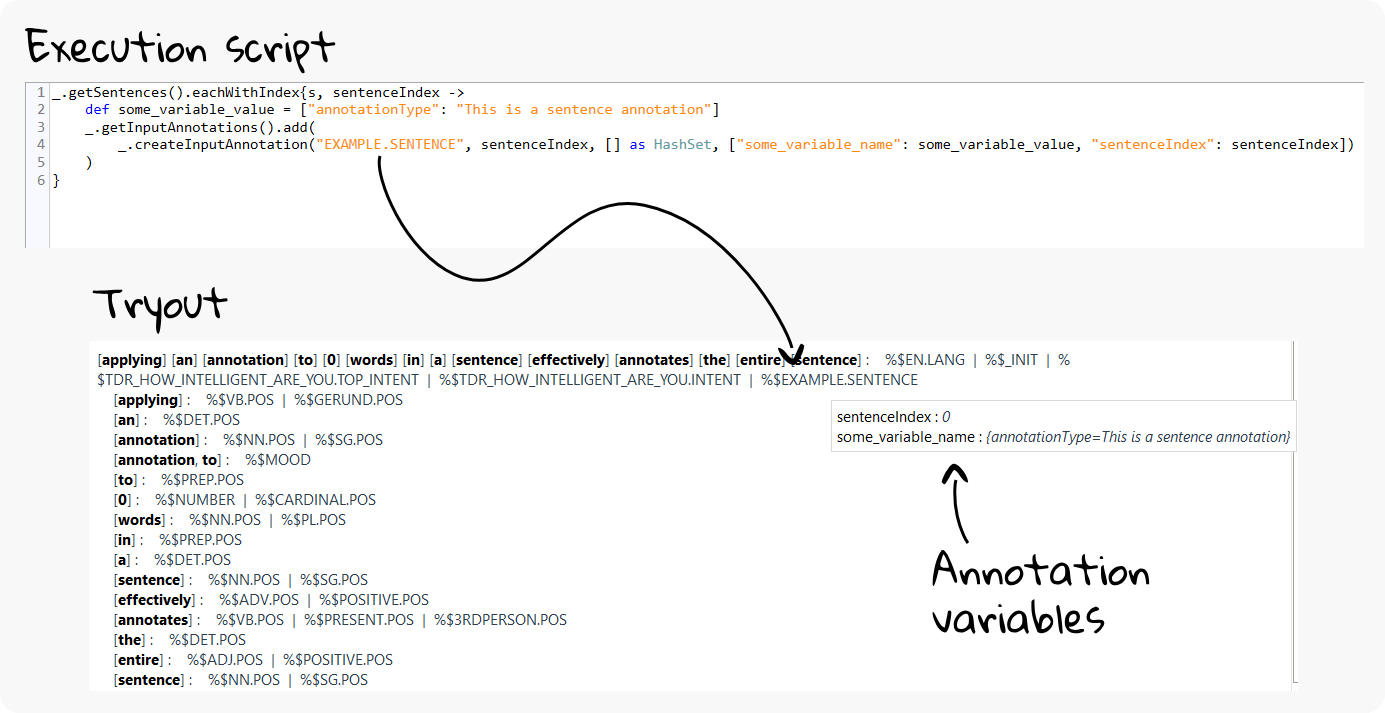Click the [annotation, to] phrase token

tap(167, 460)
